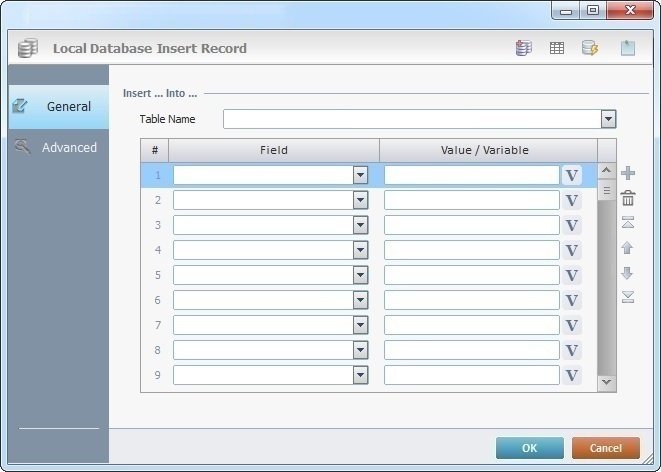
Task: Click the sticky note icon in header
Action: [x=627, y=48]
